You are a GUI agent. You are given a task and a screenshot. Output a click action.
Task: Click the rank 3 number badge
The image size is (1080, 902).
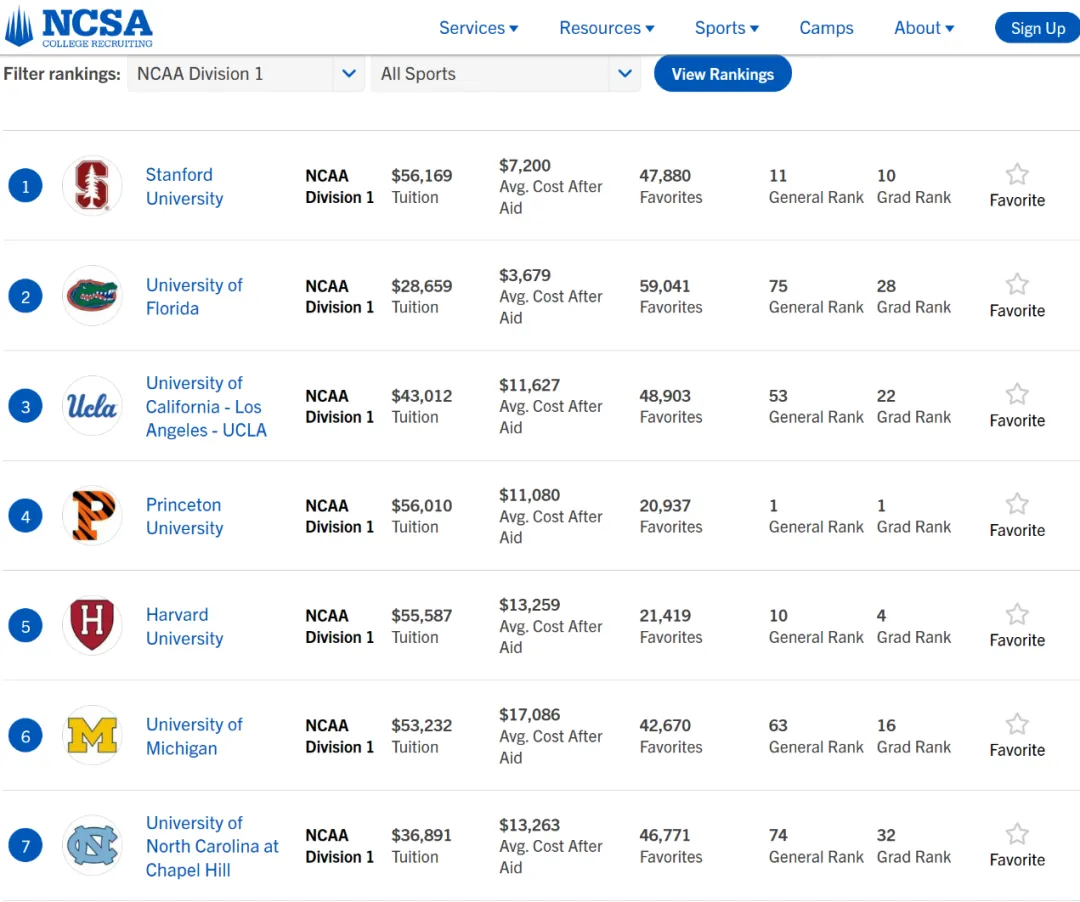[x=25, y=406]
